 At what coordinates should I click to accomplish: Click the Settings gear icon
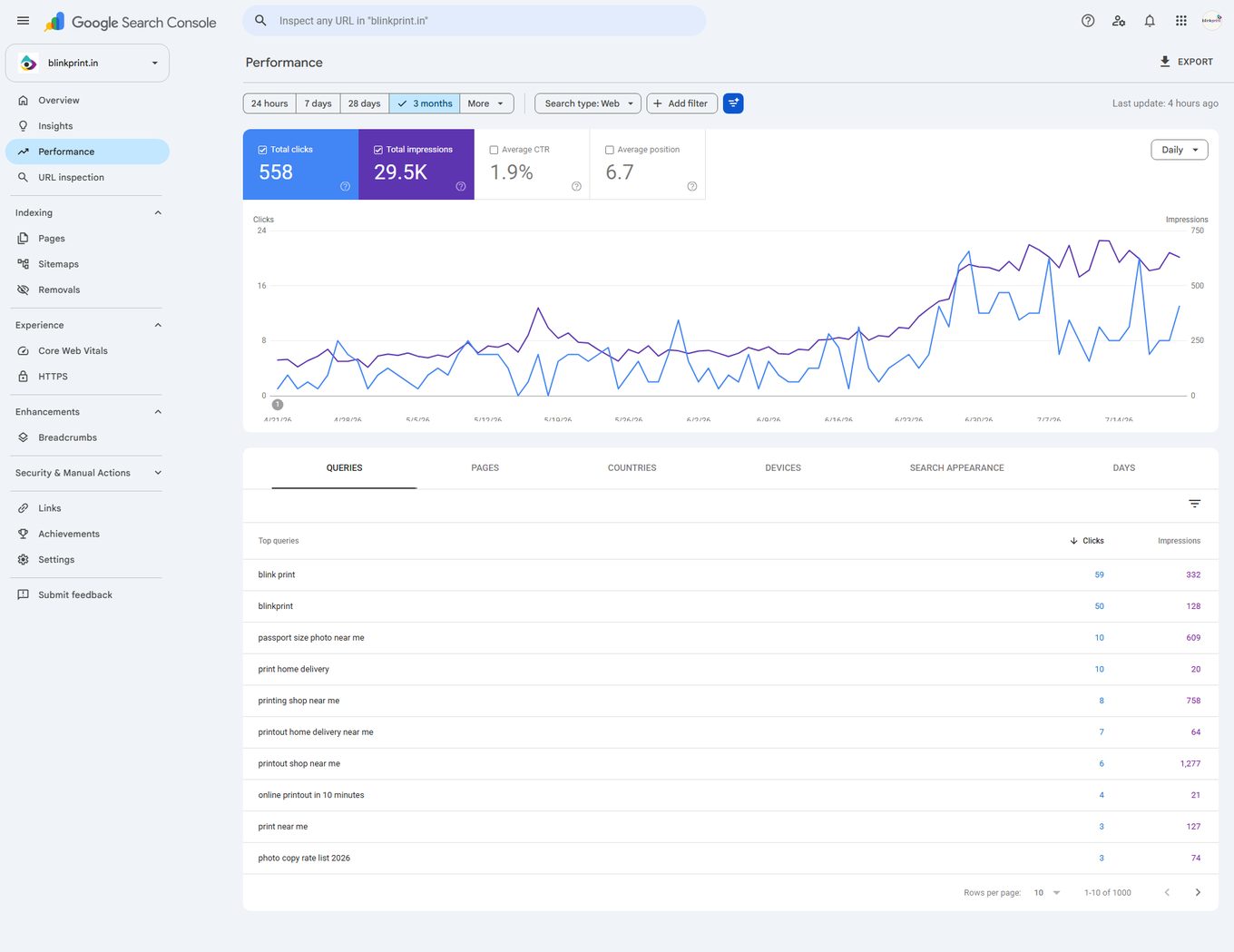coord(24,559)
